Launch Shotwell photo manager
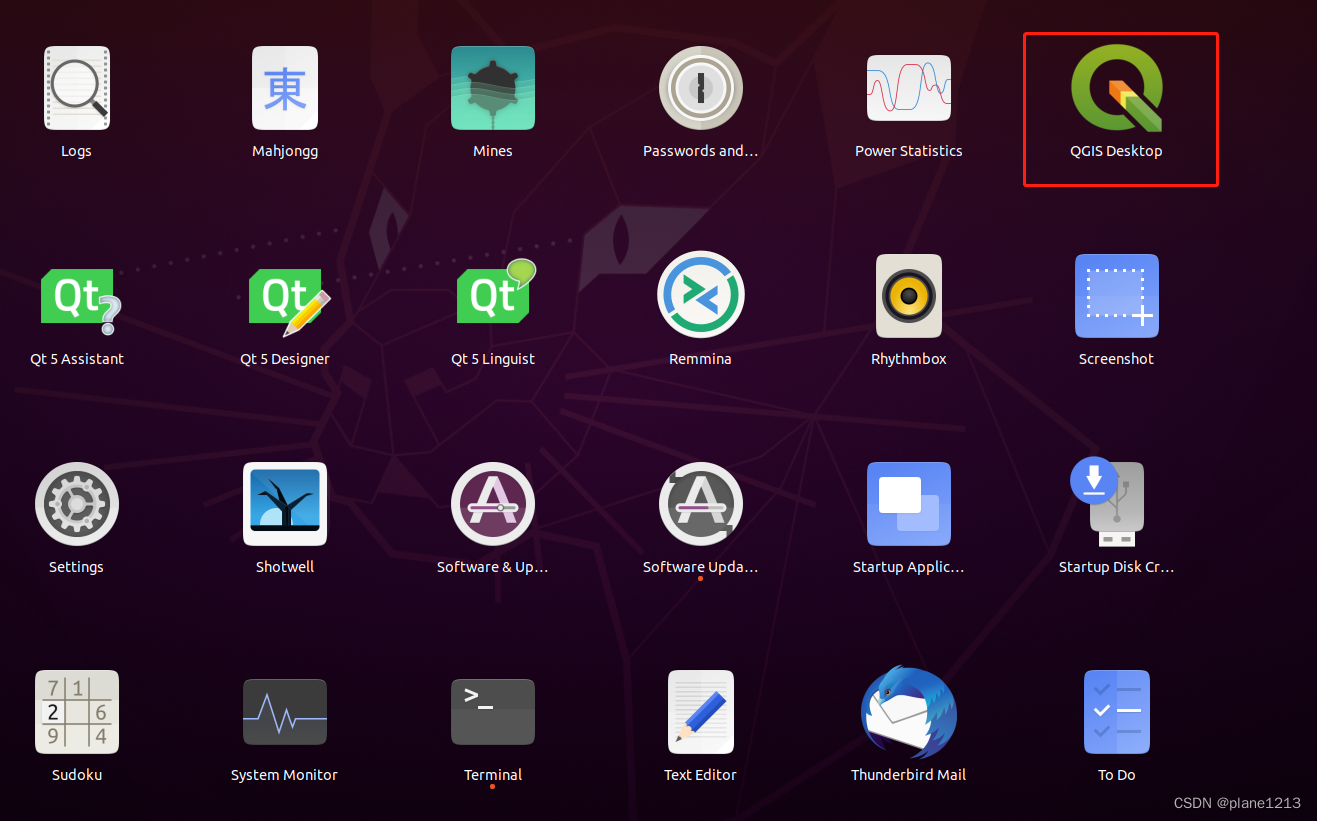The width and height of the screenshot is (1317, 821). tap(285, 503)
